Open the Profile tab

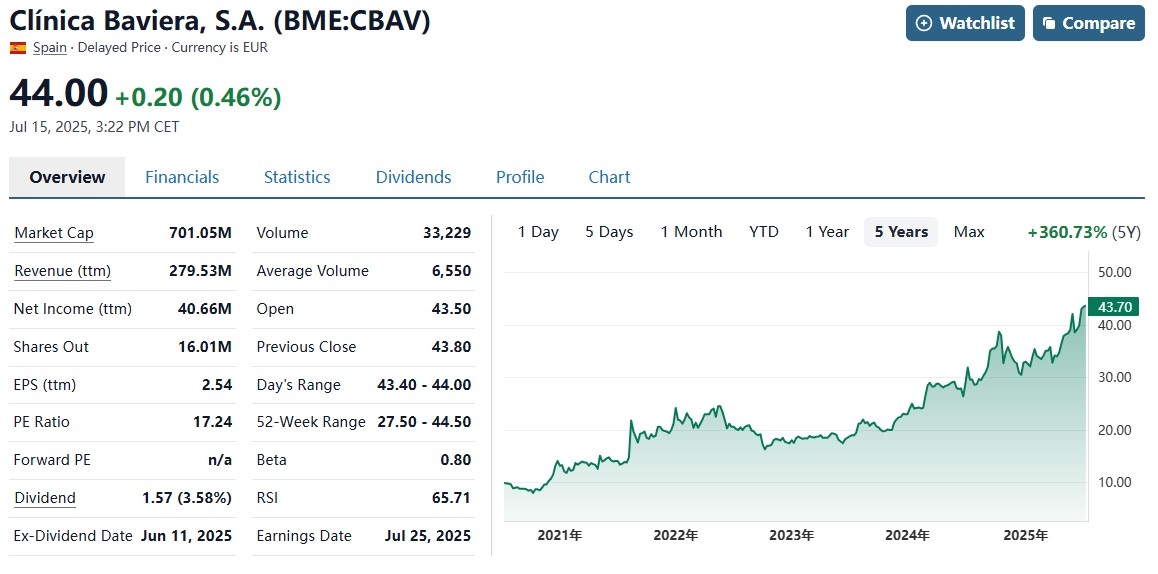(x=520, y=177)
